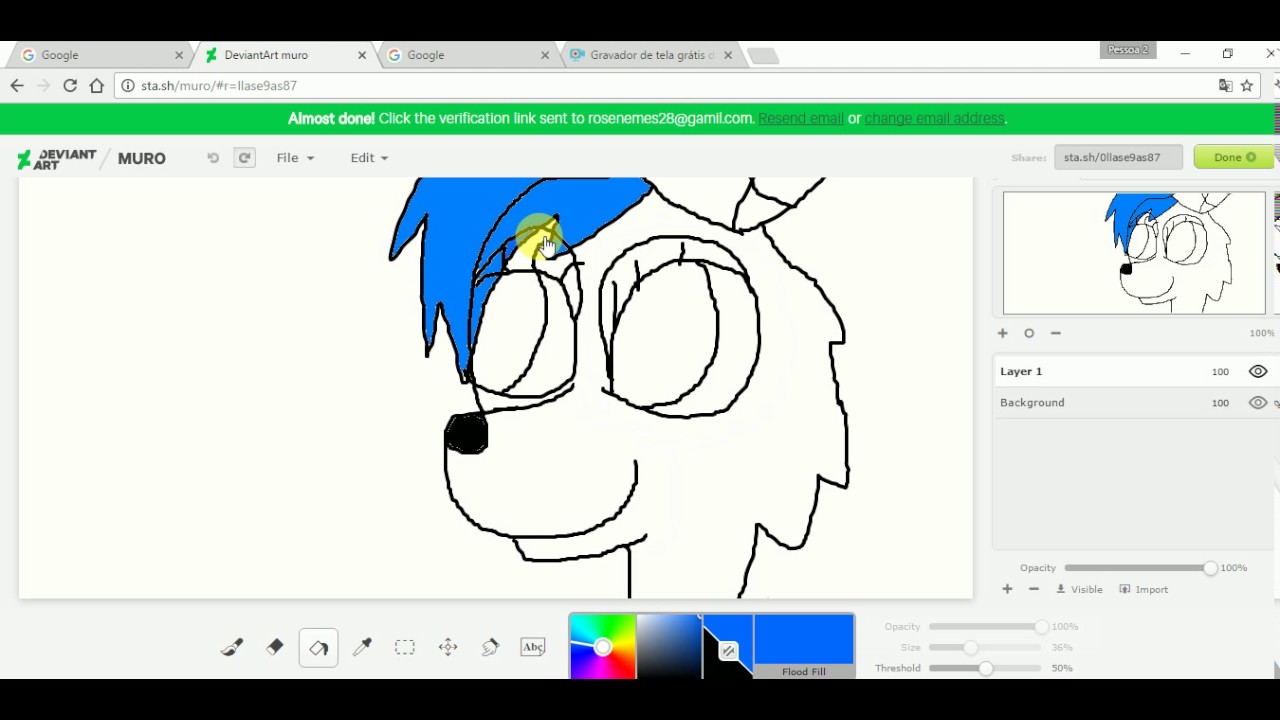Click the share URL field

coord(1118,157)
